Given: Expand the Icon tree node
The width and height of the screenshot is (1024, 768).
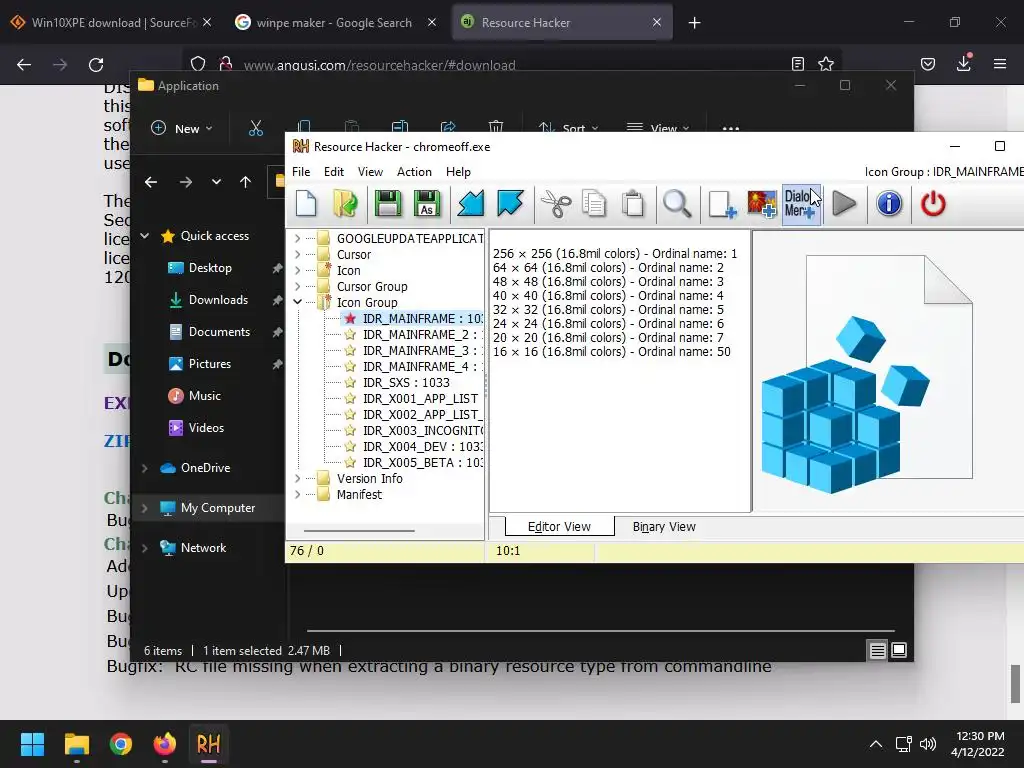Looking at the screenshot, I should click(297, 270).
